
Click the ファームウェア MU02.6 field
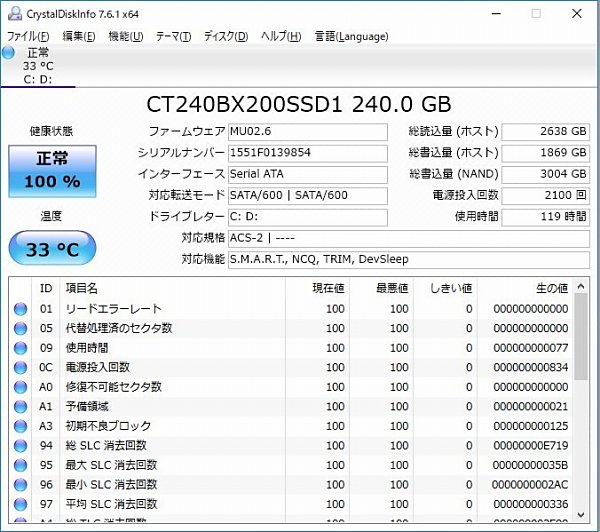tap(307, 132)
